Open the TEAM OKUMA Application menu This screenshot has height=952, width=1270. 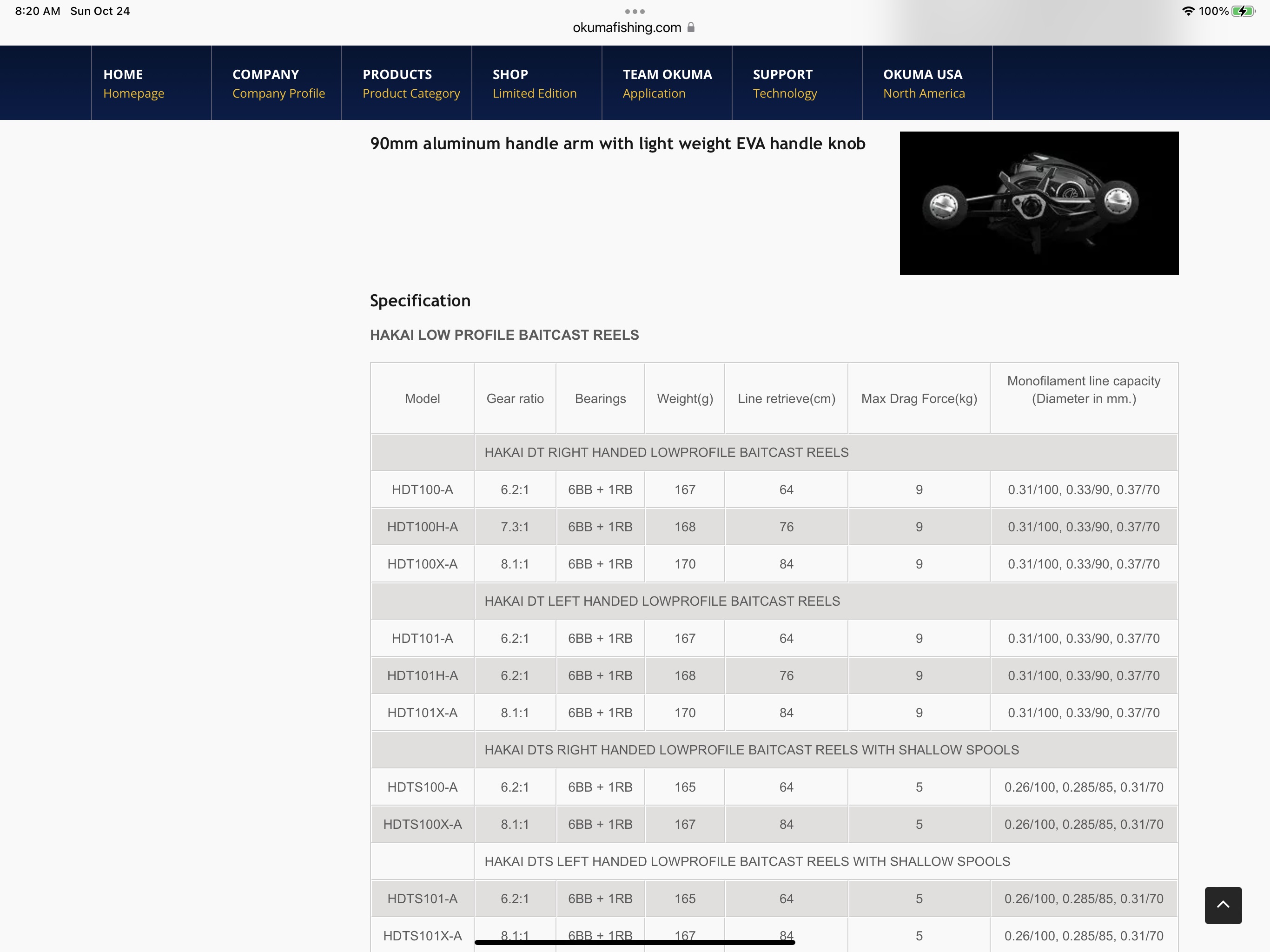667,83
